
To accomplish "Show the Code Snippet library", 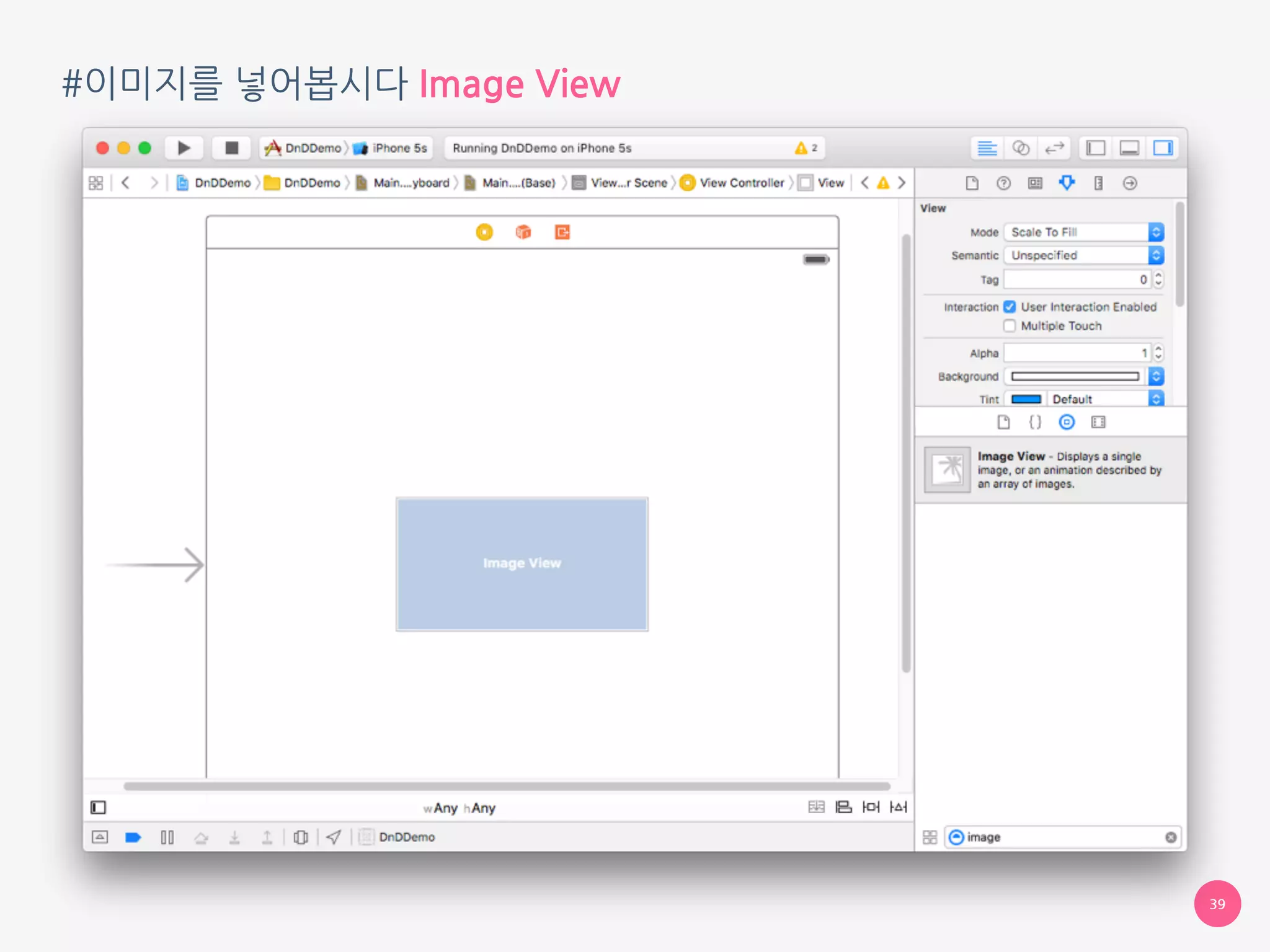I will tap(1035, 422).
